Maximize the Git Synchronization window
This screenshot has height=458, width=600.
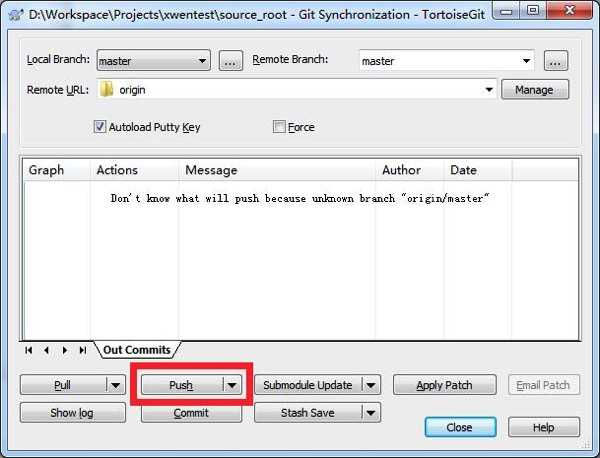(x=533, y=10)
